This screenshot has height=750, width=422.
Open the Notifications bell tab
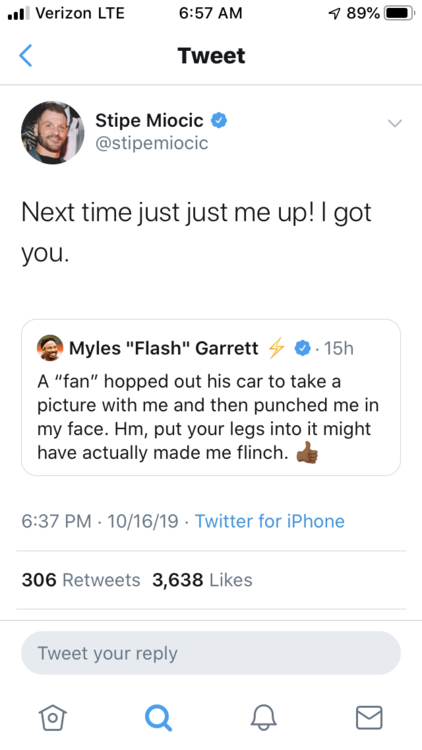pyautogui.click(x=264, y=718)
